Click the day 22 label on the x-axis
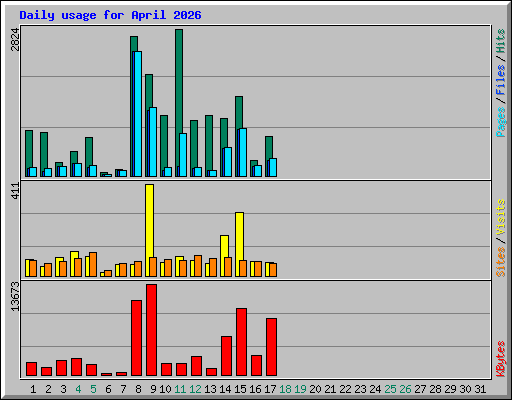512x400 pixels. click(345, 389)
